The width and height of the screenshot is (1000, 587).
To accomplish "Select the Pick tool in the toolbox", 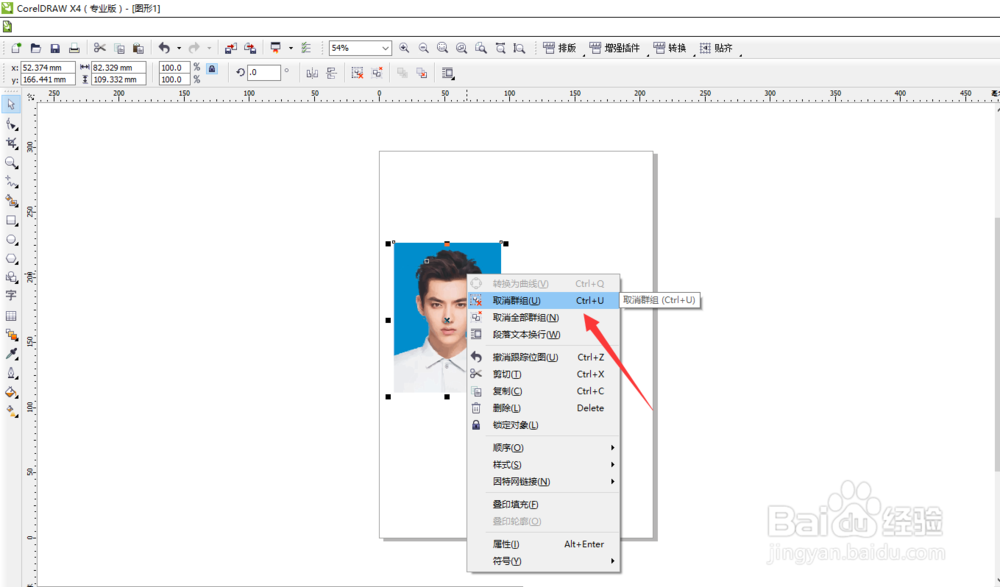I will pyautogui.click(x=11, y=105).
